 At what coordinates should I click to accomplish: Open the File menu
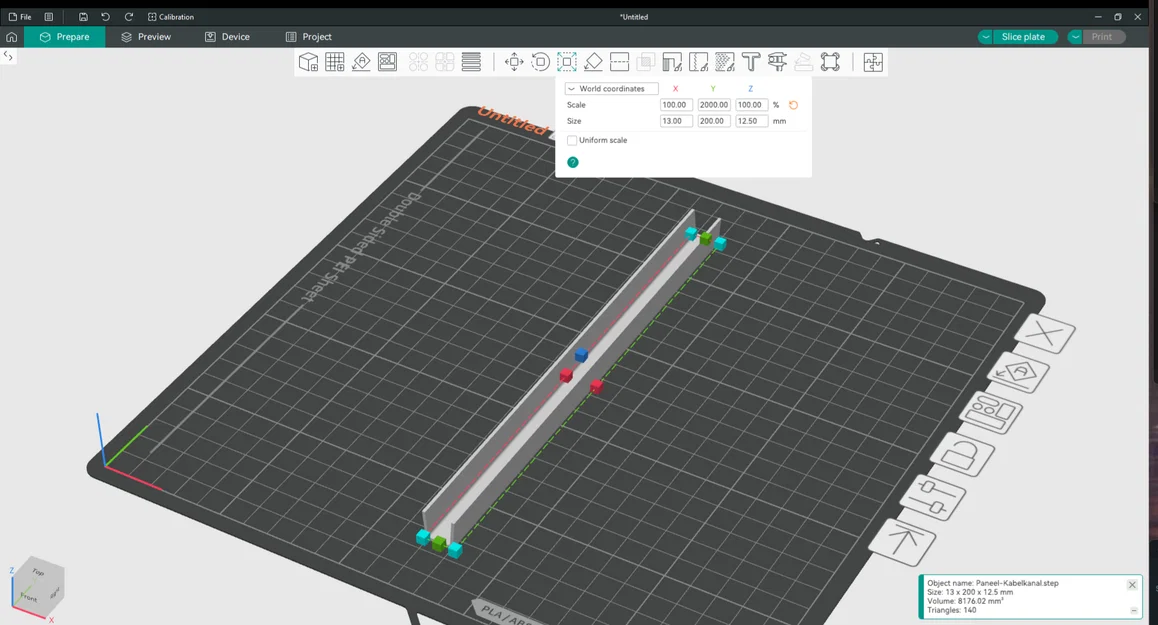(20, 16)
